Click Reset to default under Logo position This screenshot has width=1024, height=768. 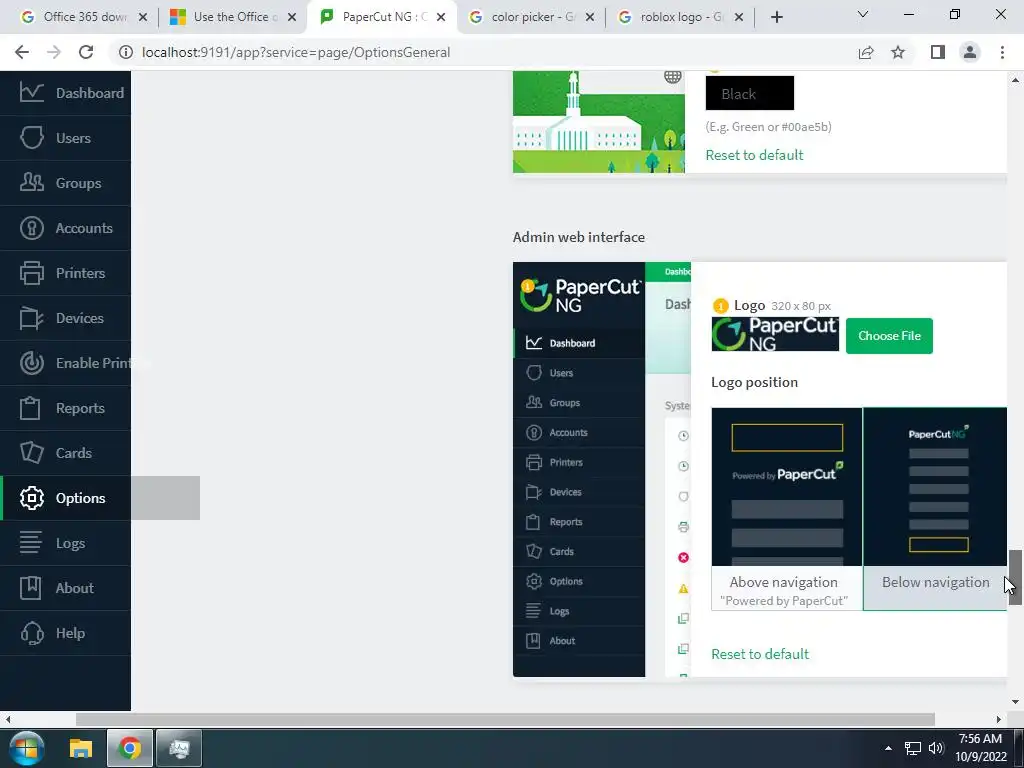click(x=760, y=654)
